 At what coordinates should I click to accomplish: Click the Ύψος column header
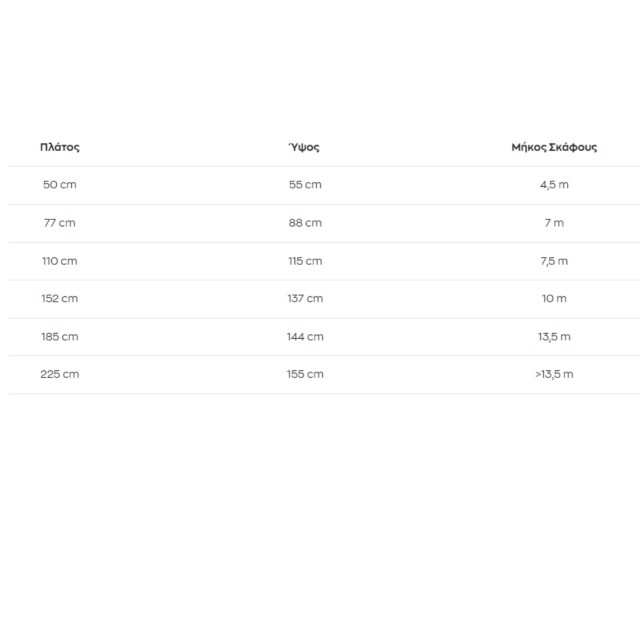pyautogui.click(x=304, y=147)
